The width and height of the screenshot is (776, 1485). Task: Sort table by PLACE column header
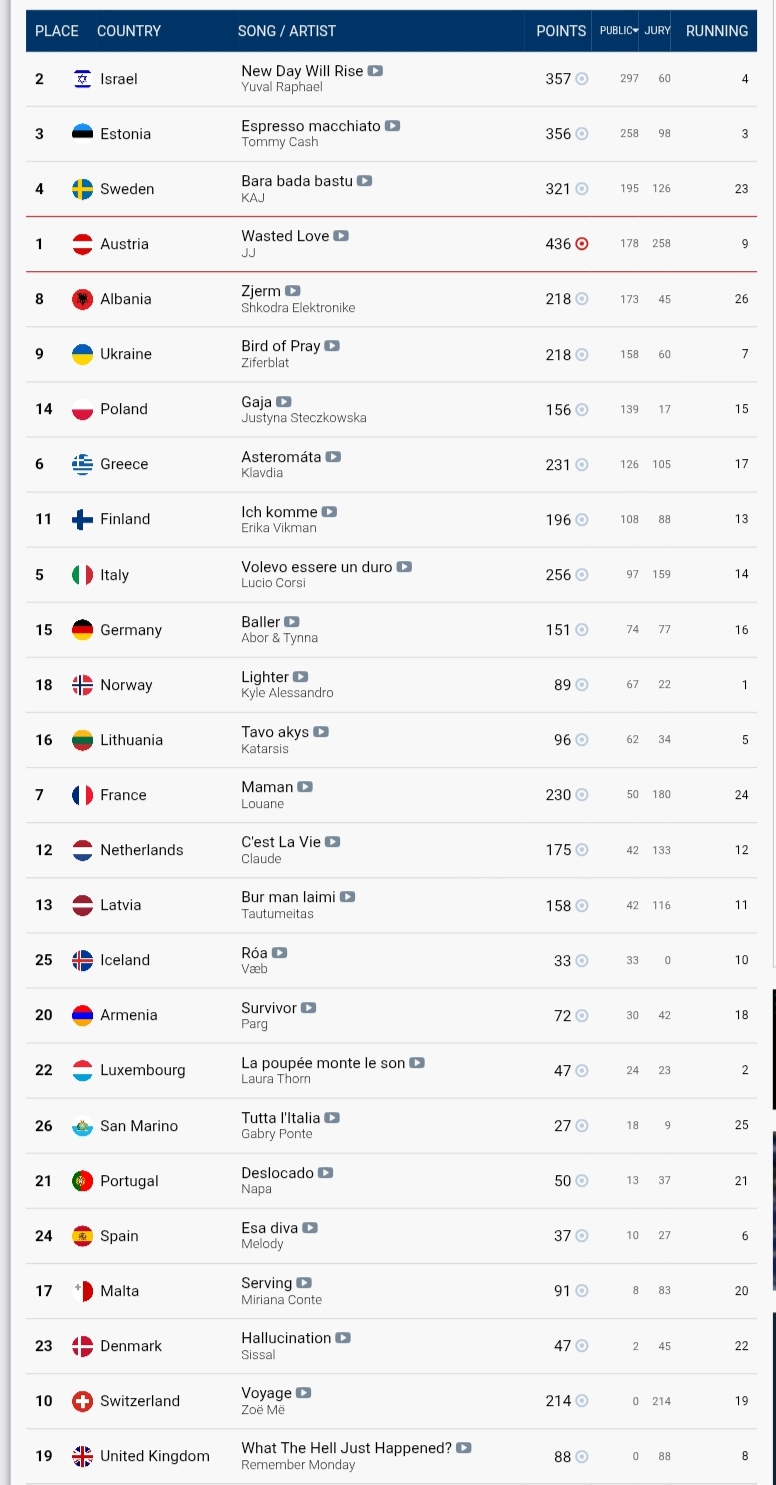click(57, 31)
